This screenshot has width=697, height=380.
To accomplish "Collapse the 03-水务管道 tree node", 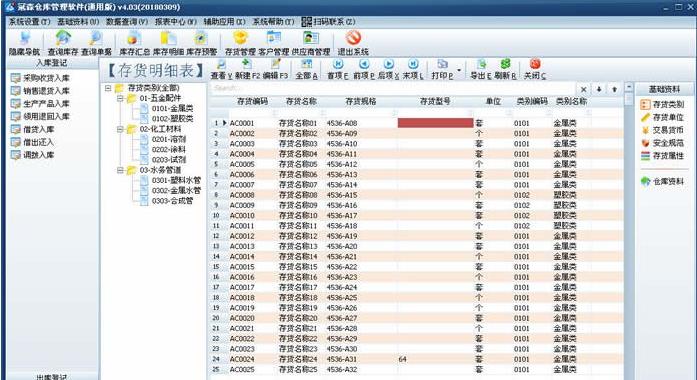I will click(120, 170).
